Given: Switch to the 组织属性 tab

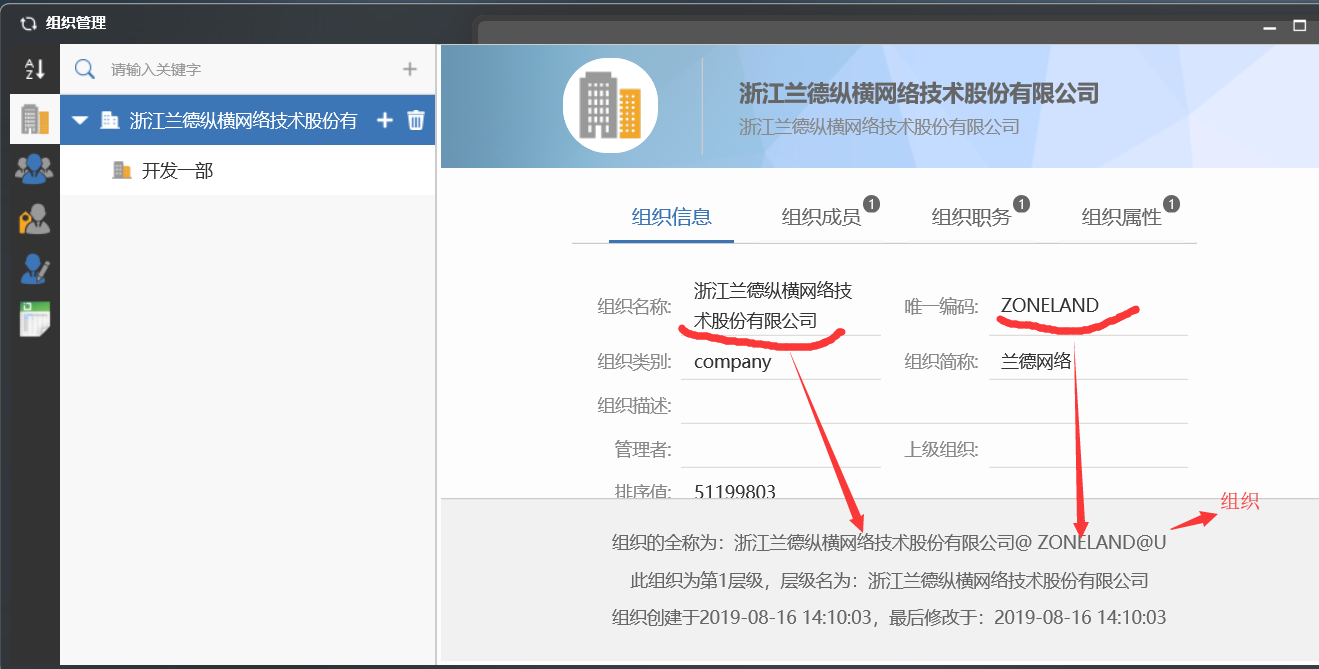Looking at the screenshot, I should pos(1121,217).
